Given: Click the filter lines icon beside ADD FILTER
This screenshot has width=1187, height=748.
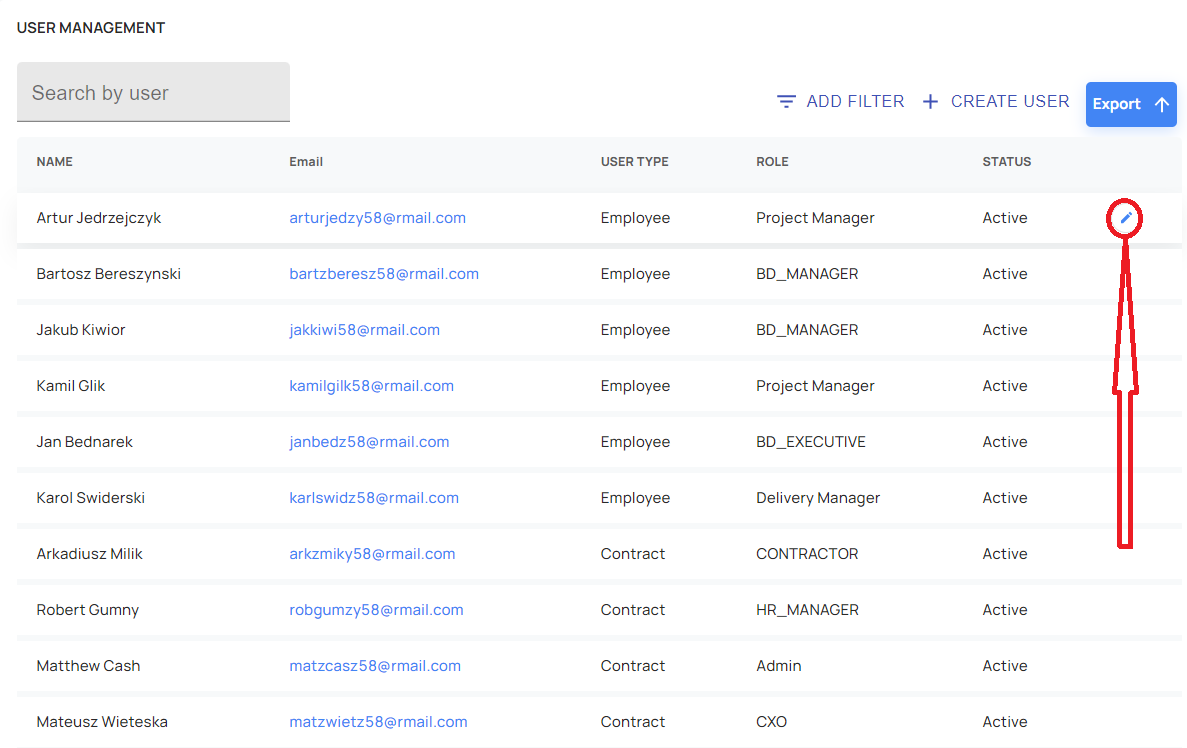Looking at the screenshot, I should pos(787,101).
